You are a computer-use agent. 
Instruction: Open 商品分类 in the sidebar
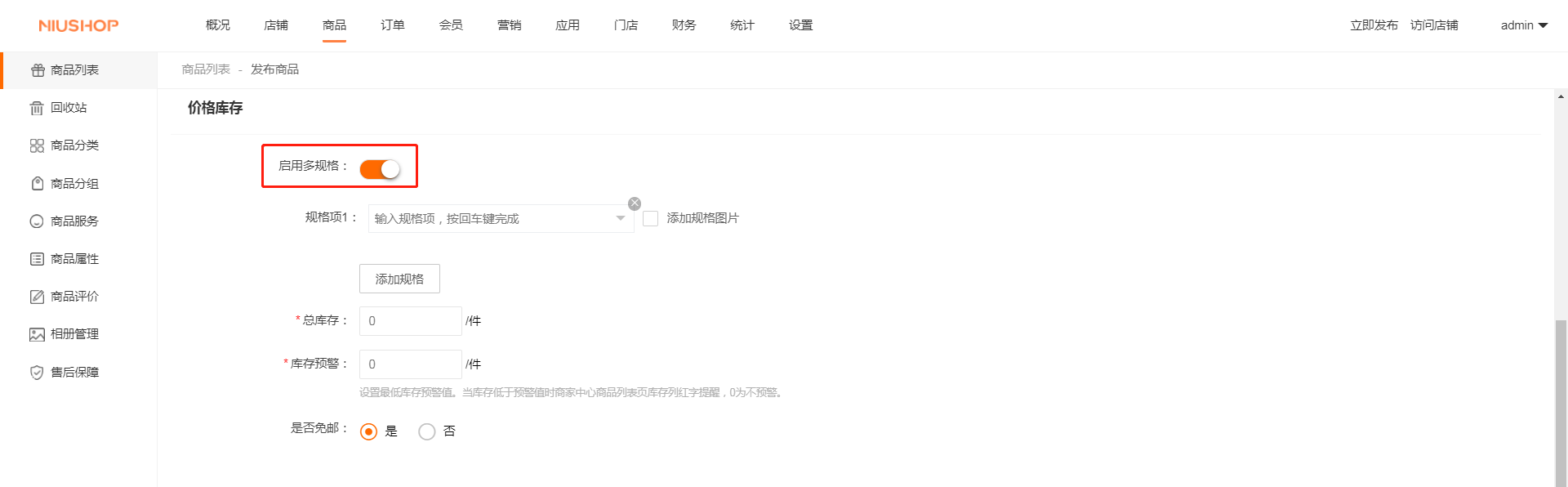click(x=78, y=145)
